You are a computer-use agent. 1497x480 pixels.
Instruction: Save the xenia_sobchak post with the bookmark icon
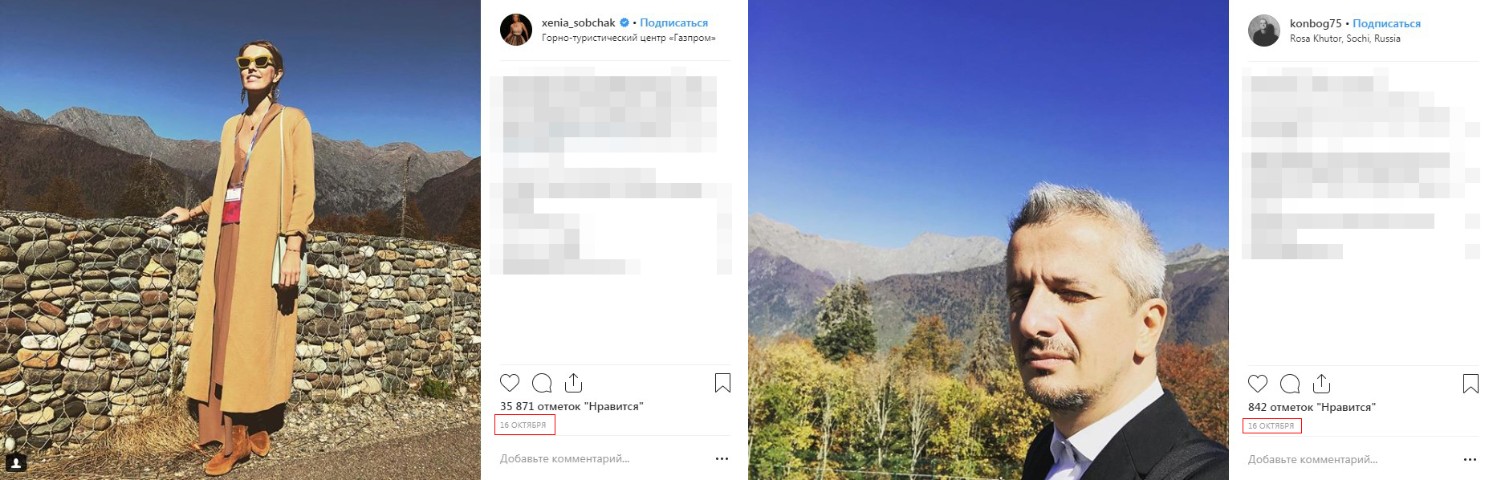(722, 383)
